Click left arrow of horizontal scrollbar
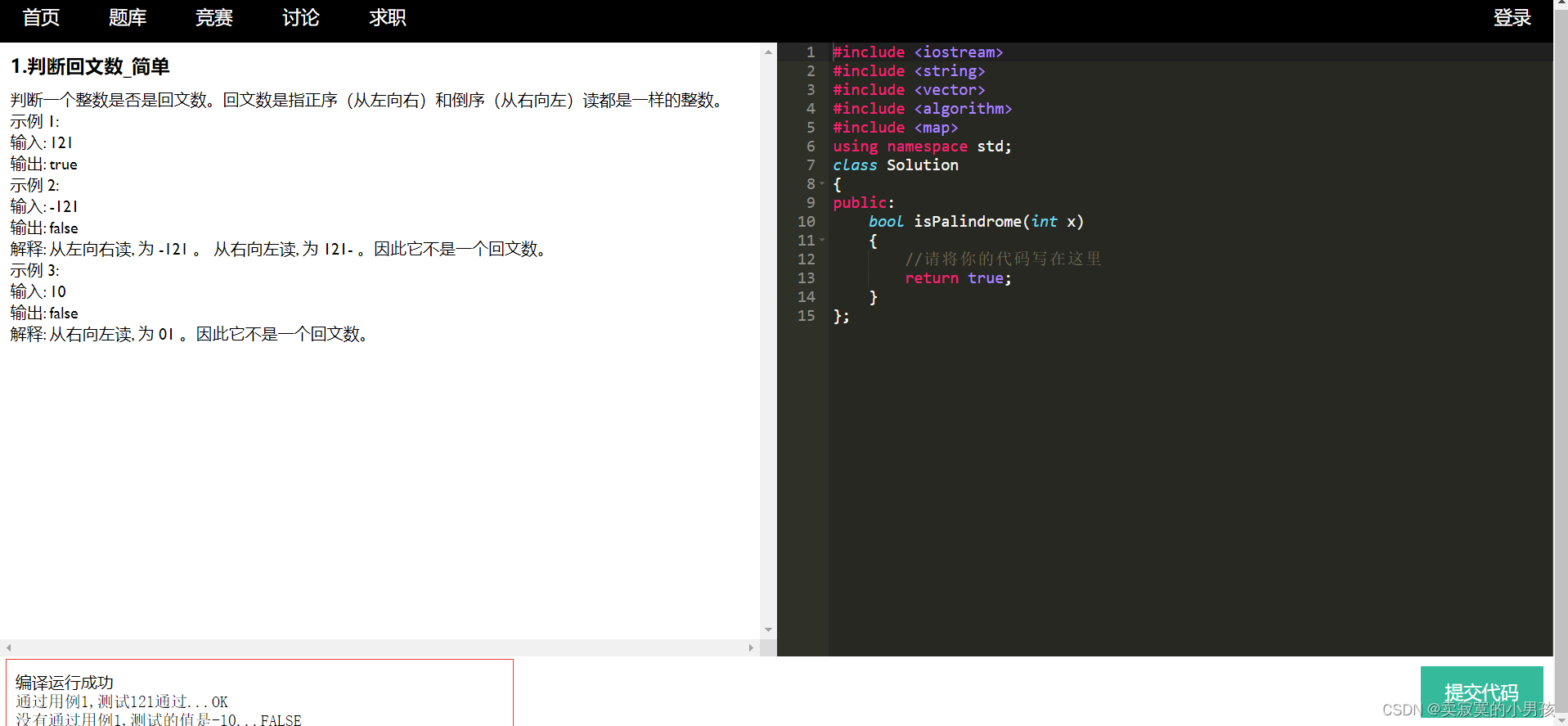 point(8,647)
